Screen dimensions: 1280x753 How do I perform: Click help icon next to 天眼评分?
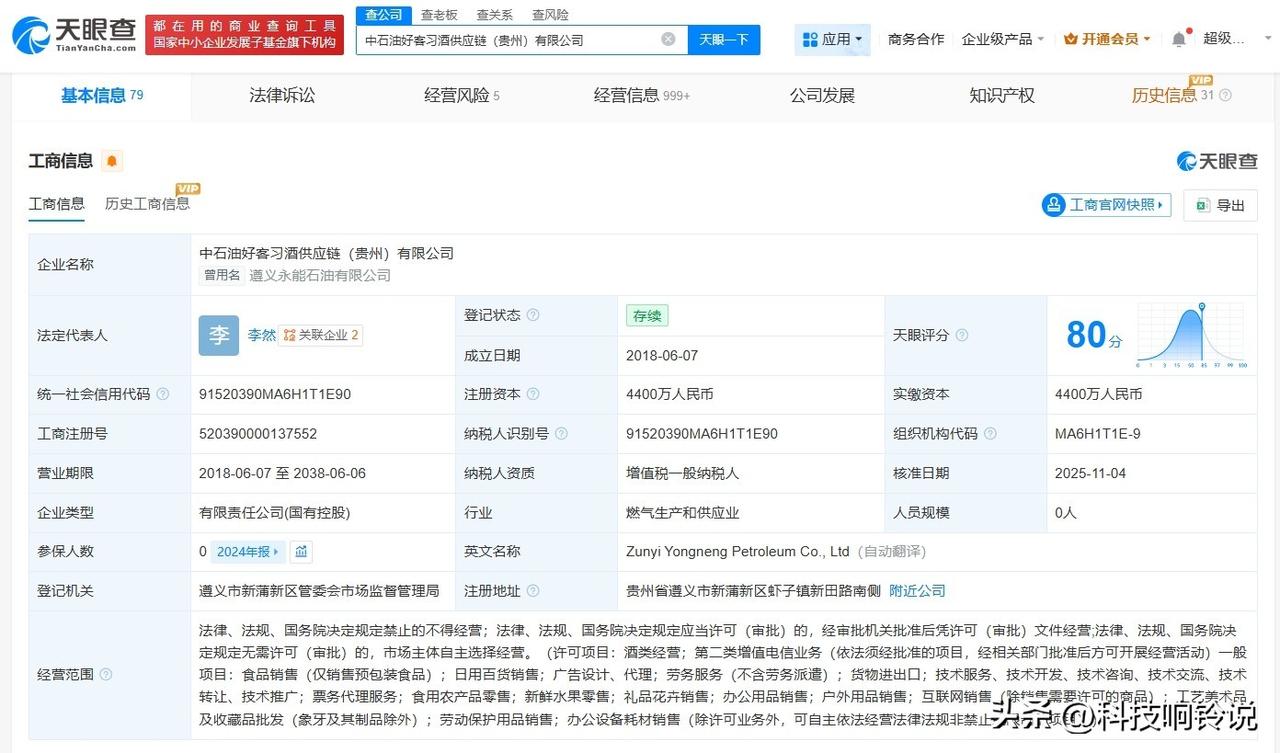point(962,335)
